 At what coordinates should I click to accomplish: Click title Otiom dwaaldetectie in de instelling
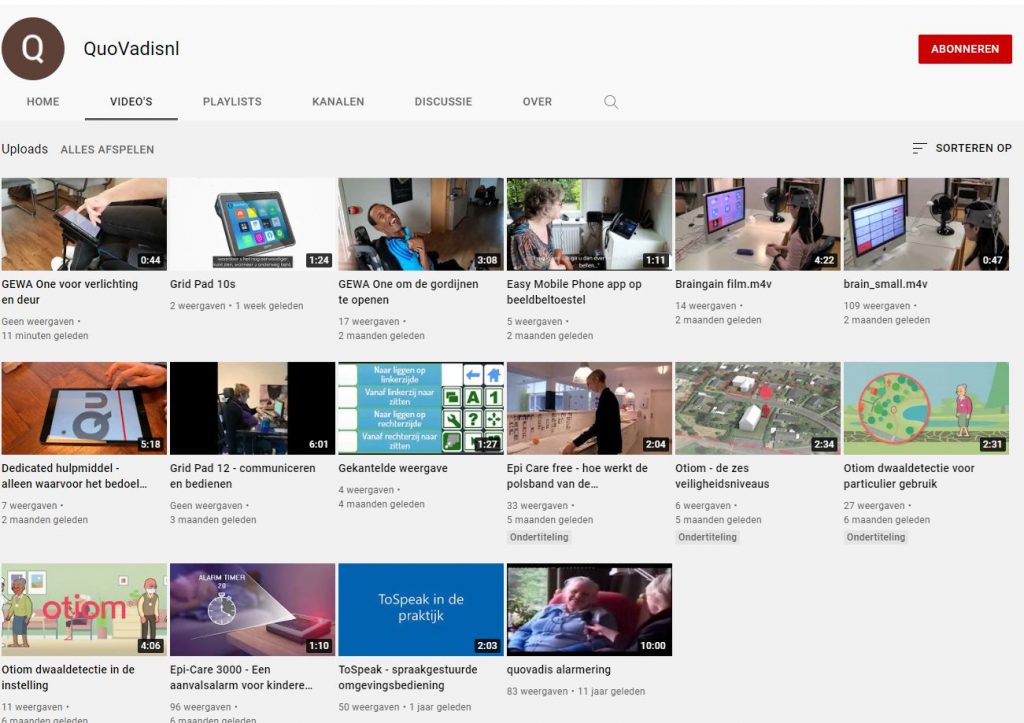[68, 677]
